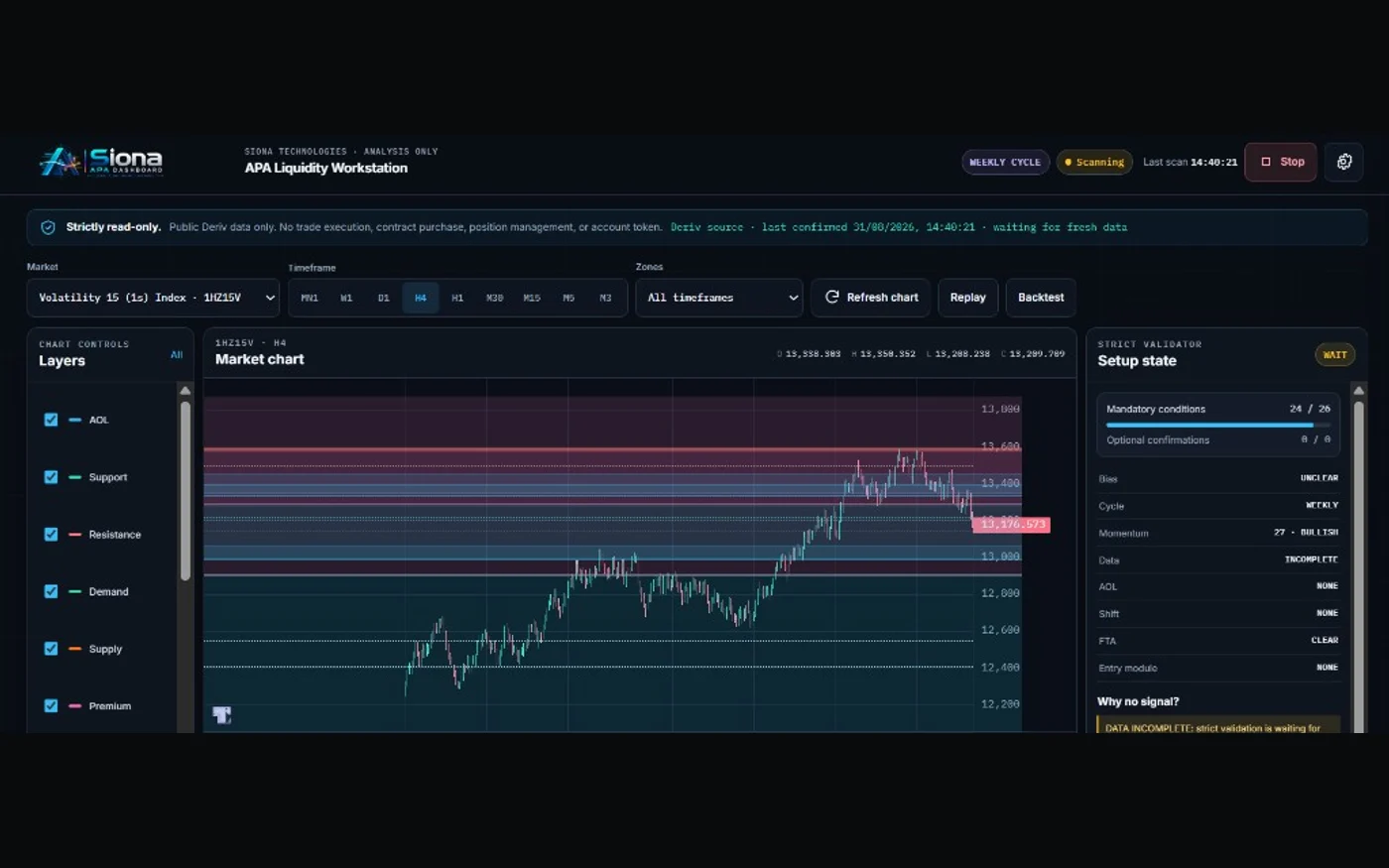Screen dimensions: 1389x868
Task: Click the Supply orange line swatch
Action: coord(75,649)
